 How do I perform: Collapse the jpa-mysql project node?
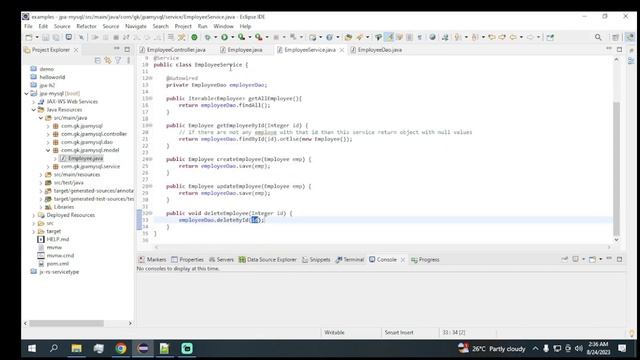click(27, 93)
